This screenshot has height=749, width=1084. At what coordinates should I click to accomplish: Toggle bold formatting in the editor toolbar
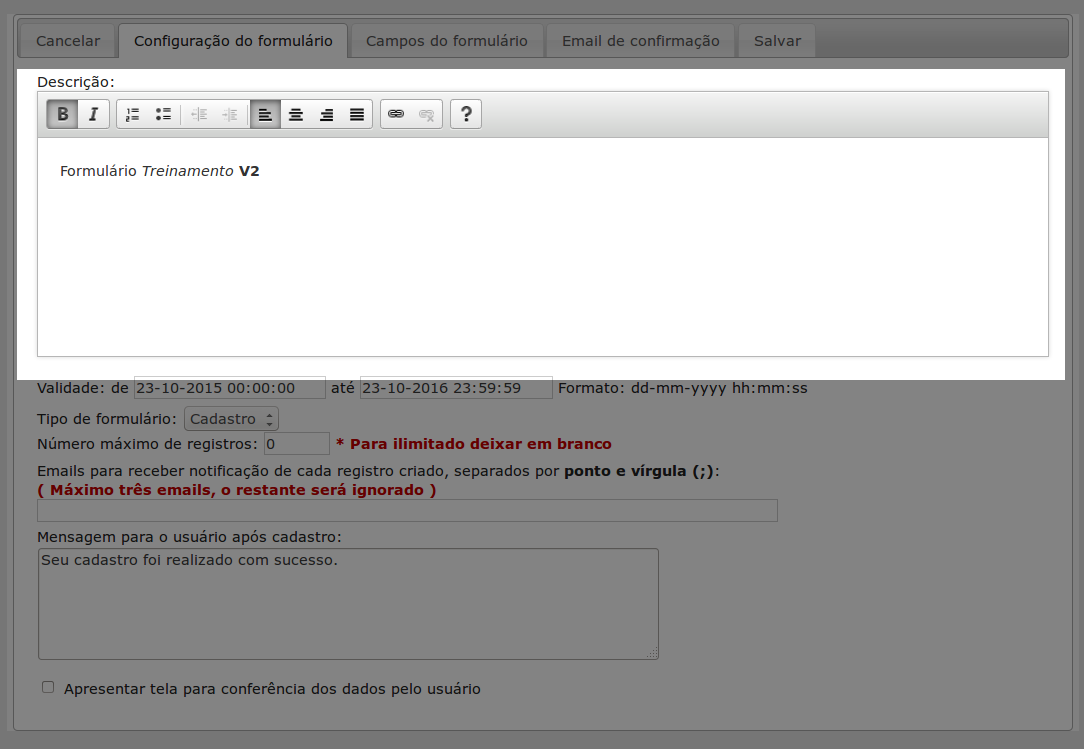[62, 115]
